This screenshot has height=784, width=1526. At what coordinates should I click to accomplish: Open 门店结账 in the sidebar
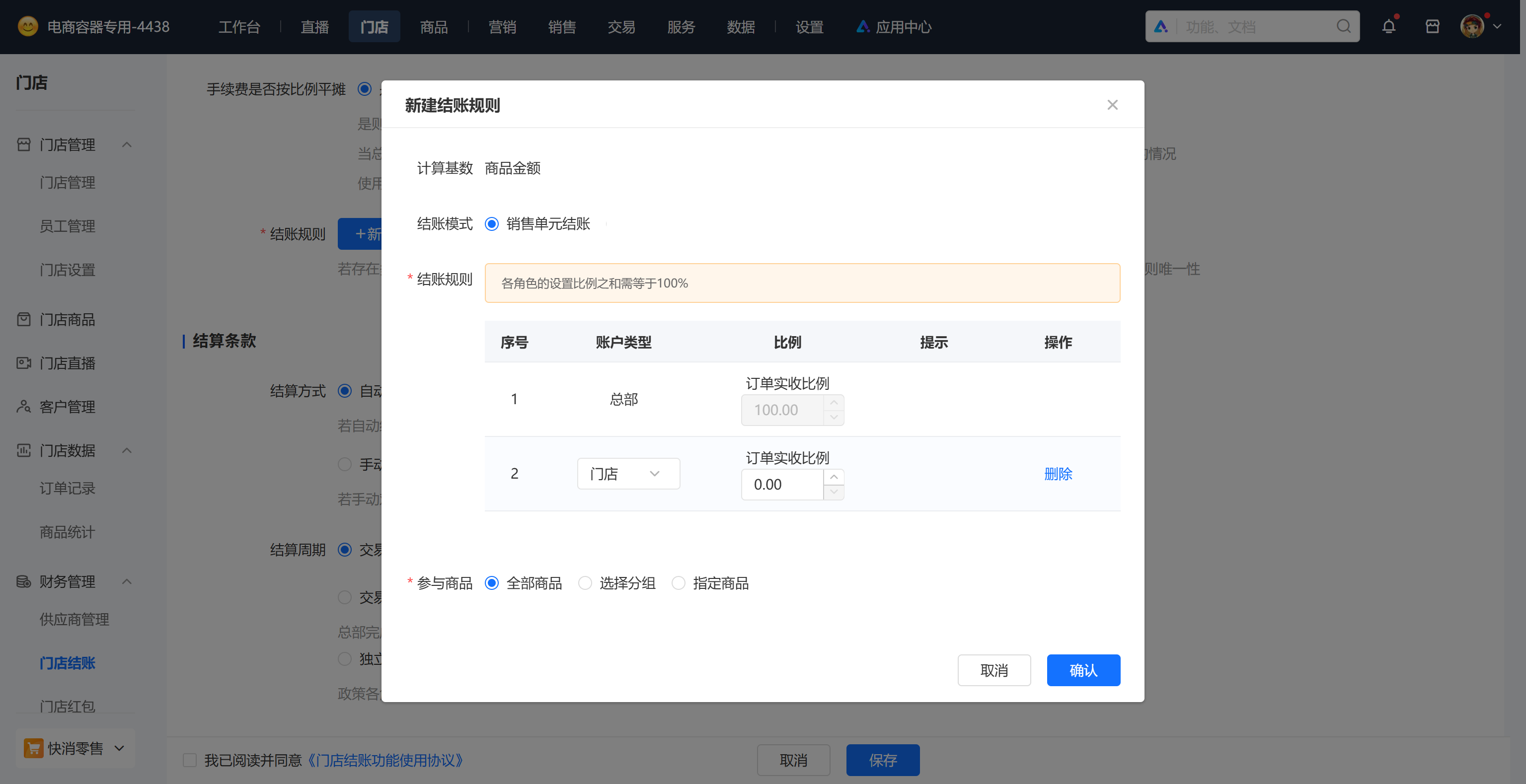pyautogui.click(x=68, y=663)
